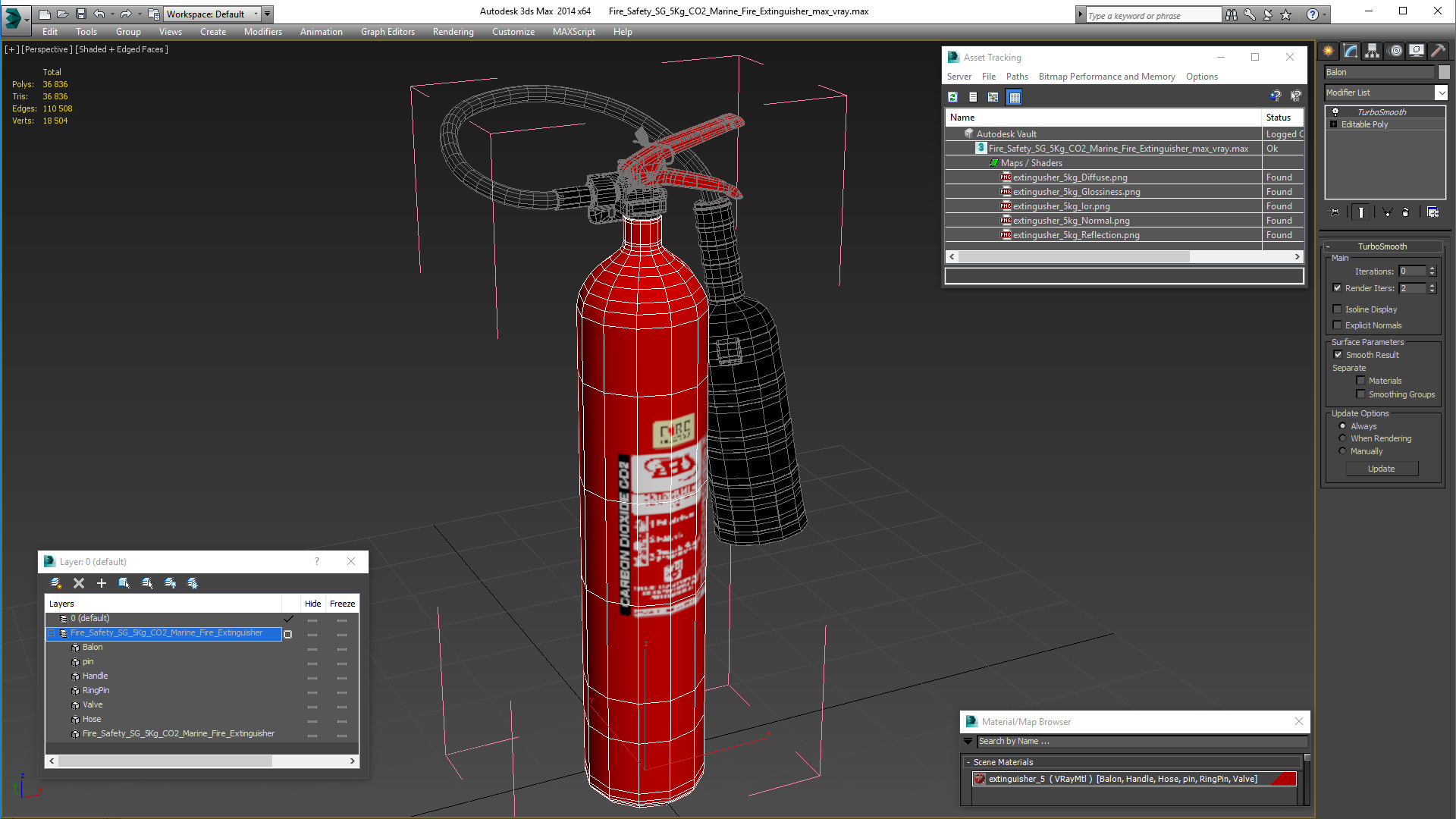Open the Modifier List dropdown
This screenshot has width=1456, height=819.
click(1441, 93)
